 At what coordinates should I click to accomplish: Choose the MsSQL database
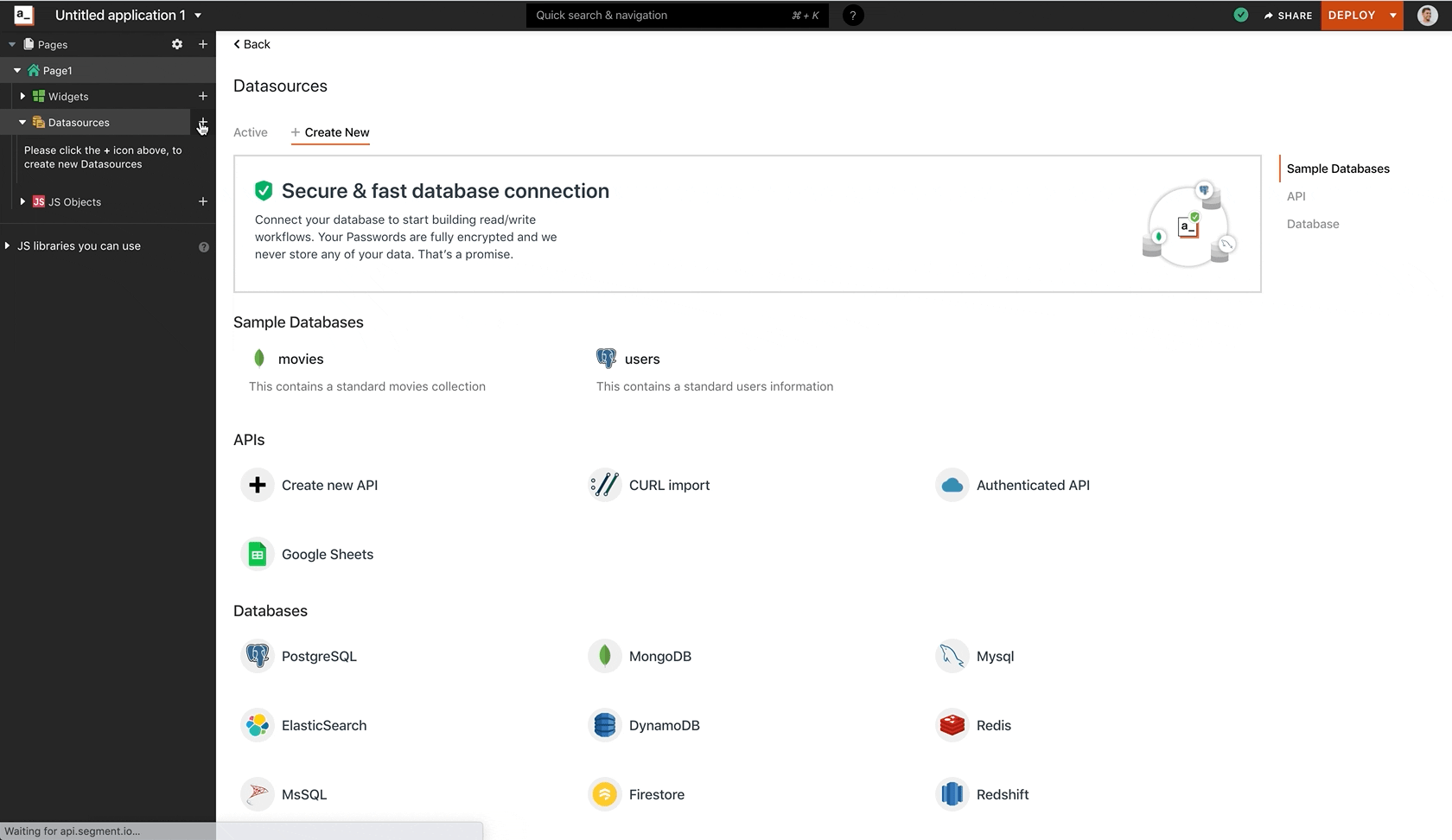[304, 794]
